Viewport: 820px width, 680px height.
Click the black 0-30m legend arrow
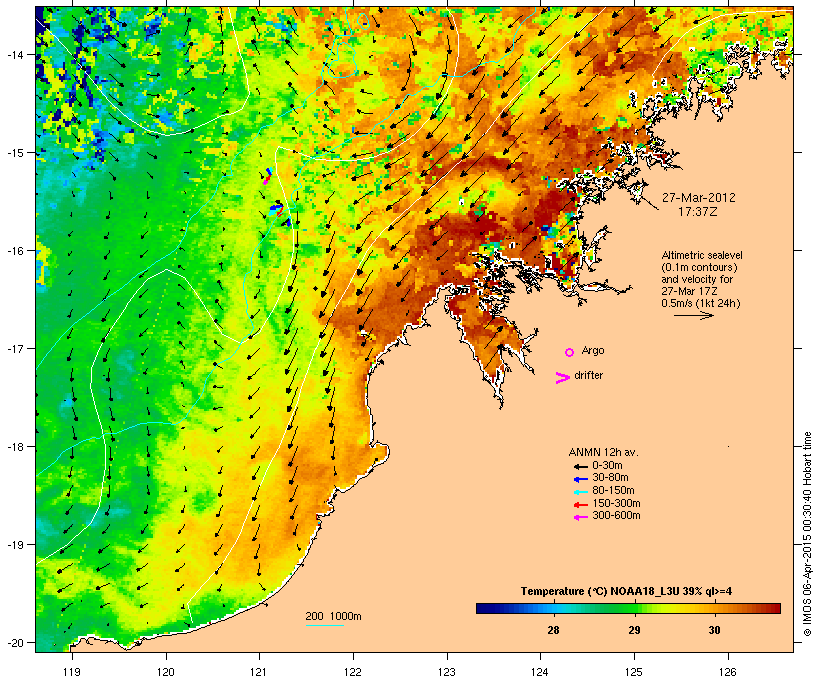click(581, 466)
